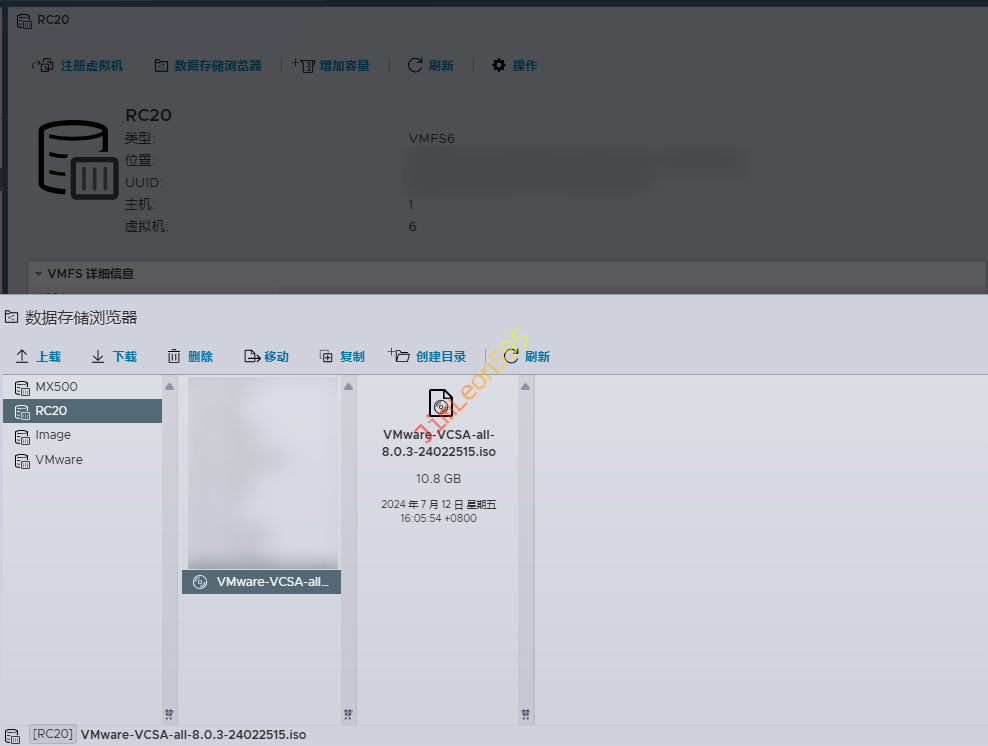Select the RC20 datastore in list

pyautogui.click(x=51, y=411)
